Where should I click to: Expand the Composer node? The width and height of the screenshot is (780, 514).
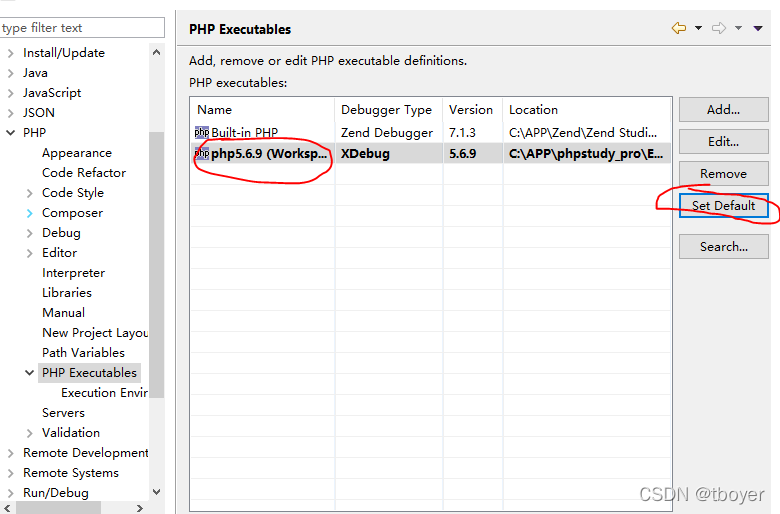tap(29, 213)
